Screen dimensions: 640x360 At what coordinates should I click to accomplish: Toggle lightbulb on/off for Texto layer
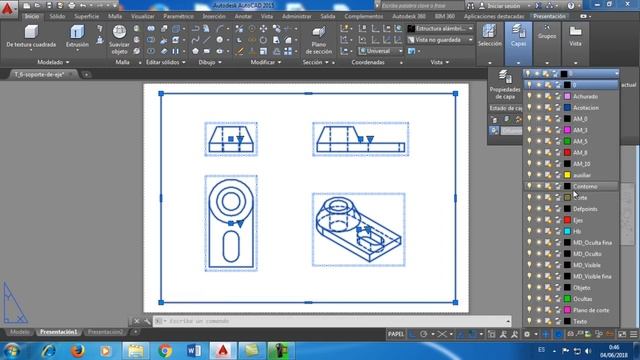[529, 321]
